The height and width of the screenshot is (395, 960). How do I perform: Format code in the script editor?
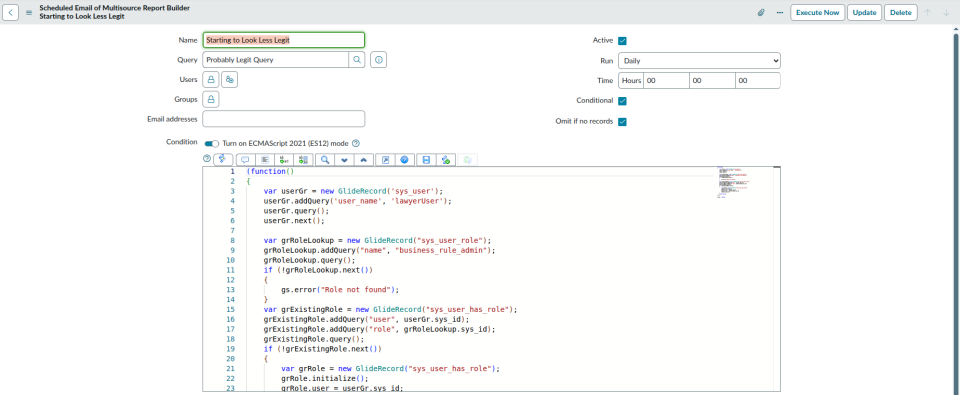click(265, 160)
